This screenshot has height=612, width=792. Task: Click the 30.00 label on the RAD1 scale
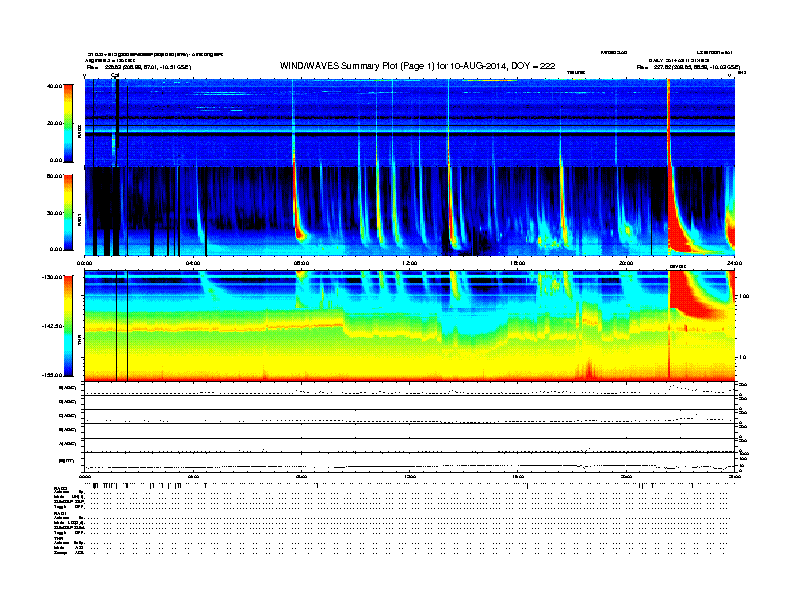[54, 213]
